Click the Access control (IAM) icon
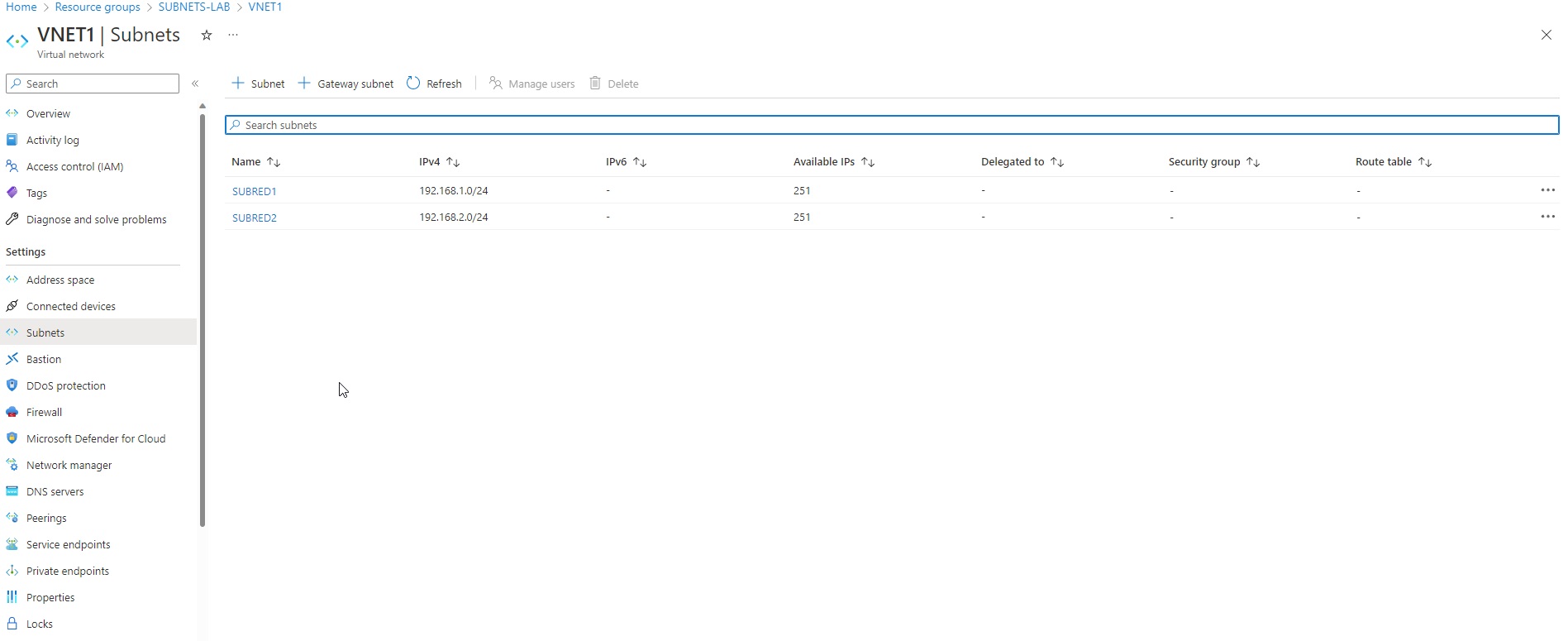This screenshot has width=1568, height=641. point(12,166)
